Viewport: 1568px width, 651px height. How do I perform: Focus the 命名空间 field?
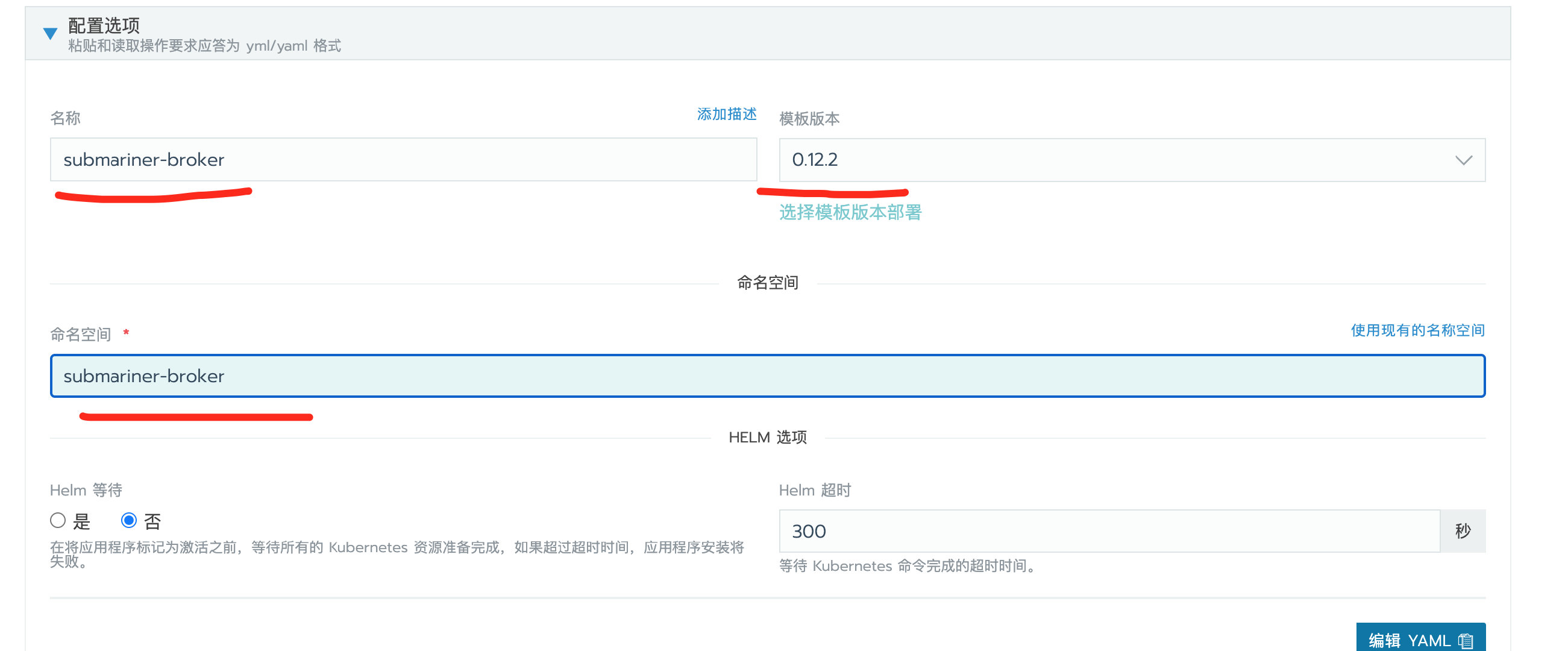click(x=768, y=376)
